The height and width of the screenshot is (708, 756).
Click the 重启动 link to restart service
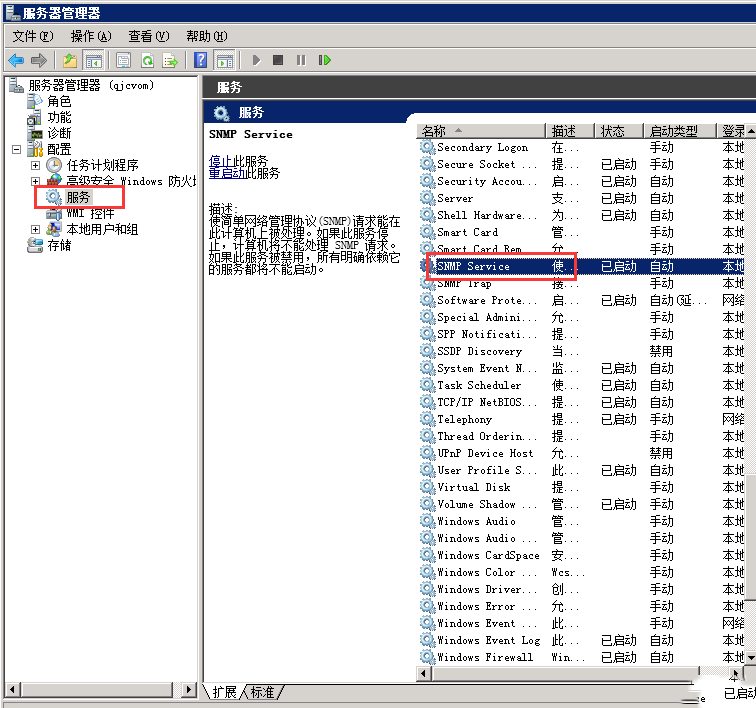point(227,173)
